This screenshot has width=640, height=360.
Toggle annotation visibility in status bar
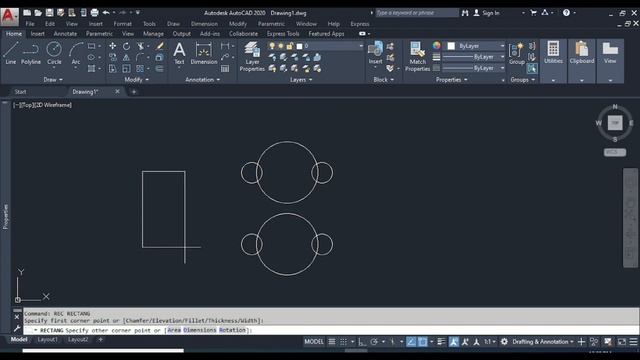point(453,342)
